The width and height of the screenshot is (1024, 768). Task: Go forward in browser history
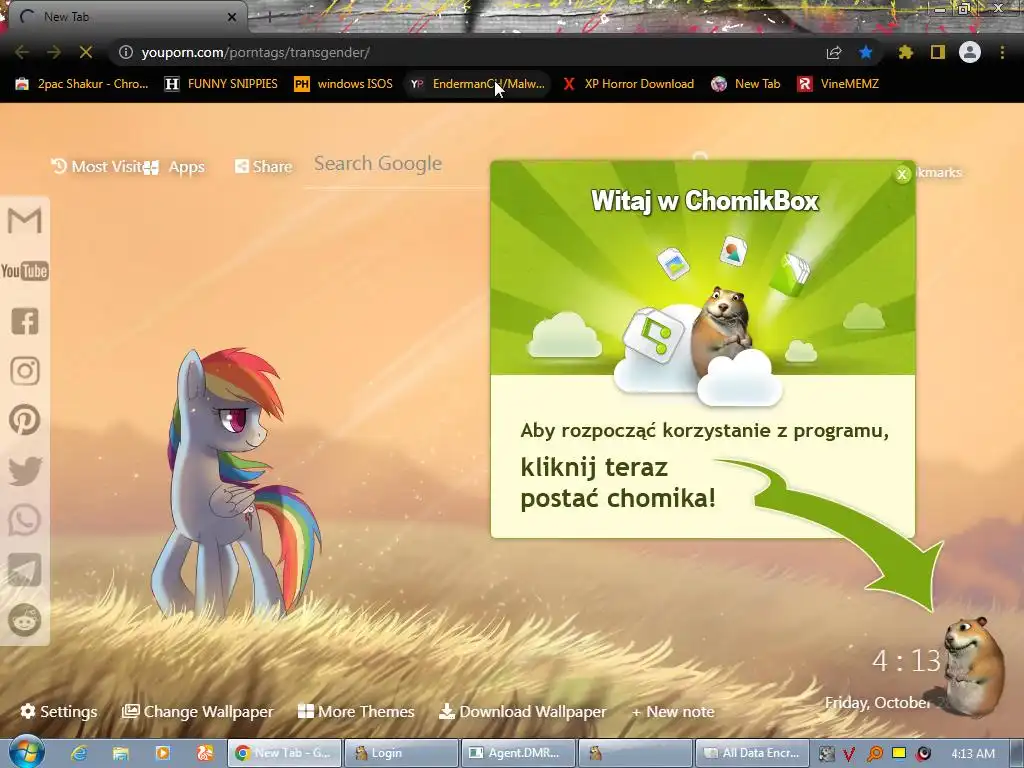click(54, 52)
